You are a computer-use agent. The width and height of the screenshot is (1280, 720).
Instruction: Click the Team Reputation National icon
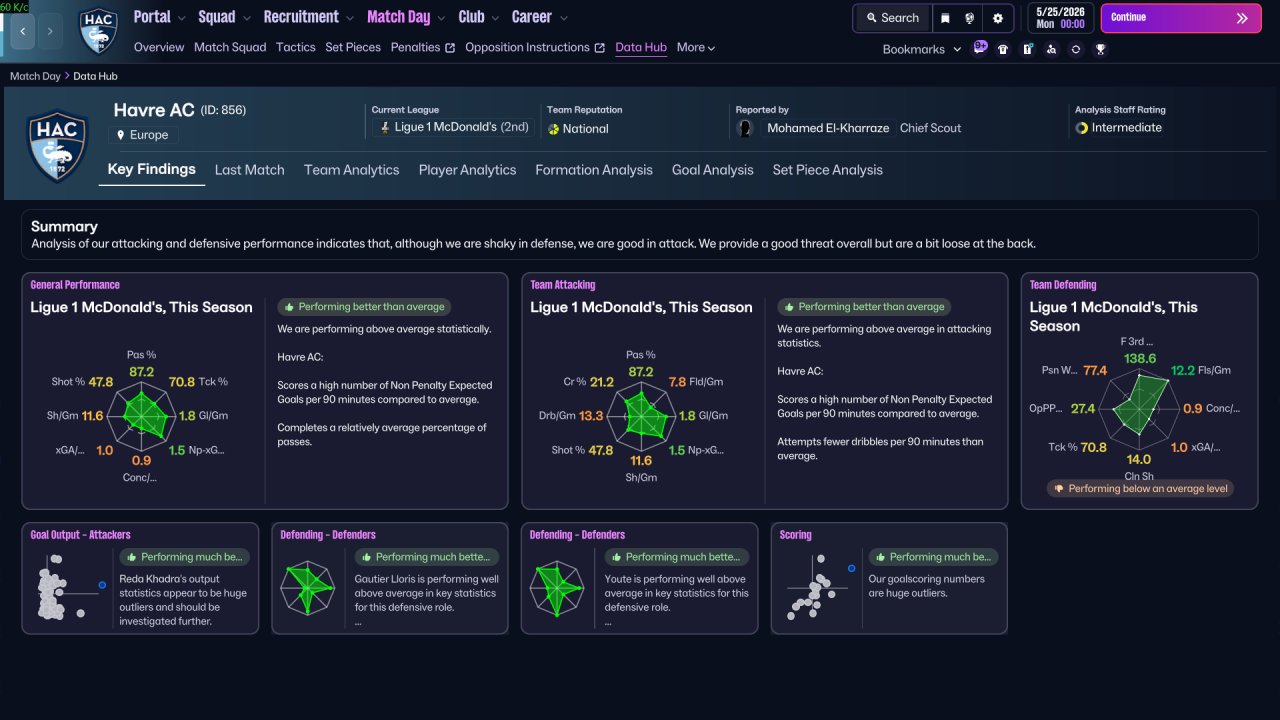[554, 129]
